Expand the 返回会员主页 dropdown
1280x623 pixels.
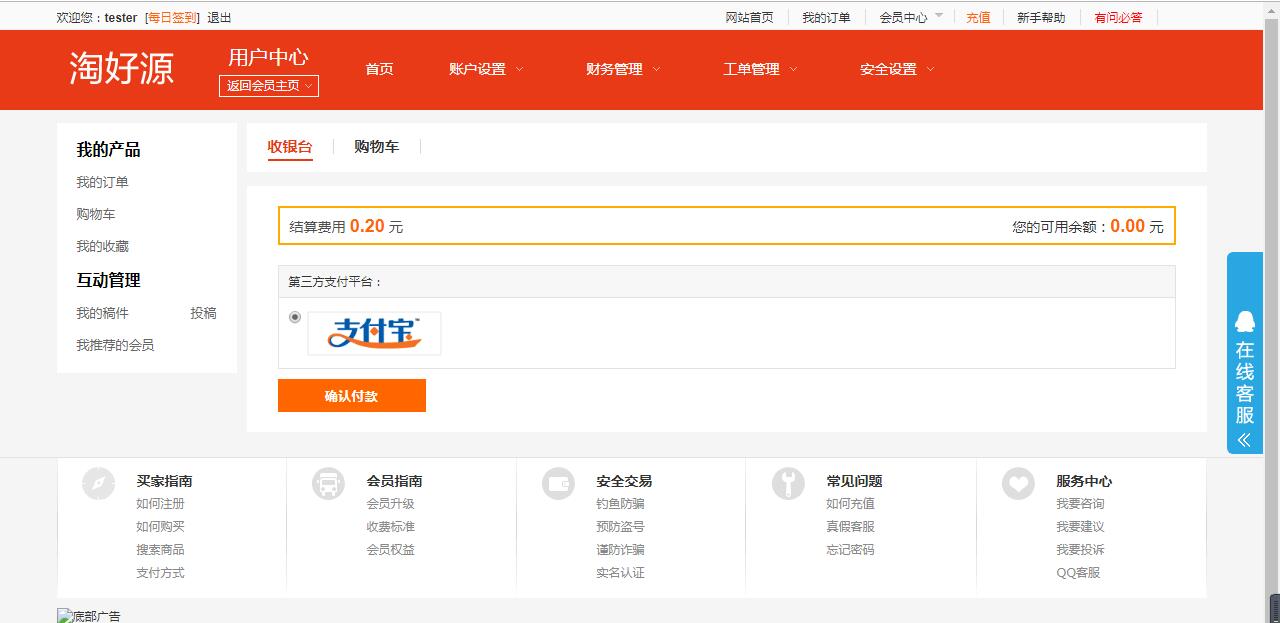269,86
